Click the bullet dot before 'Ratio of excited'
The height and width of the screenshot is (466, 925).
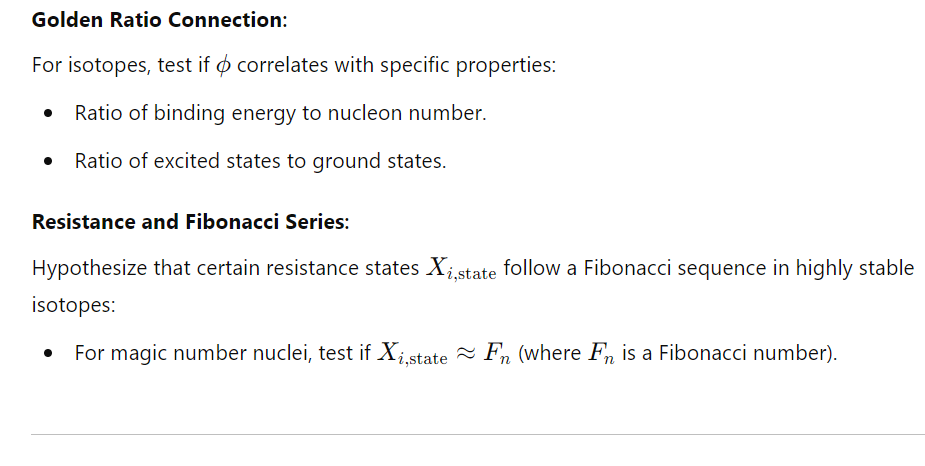(x=48, y=162)
